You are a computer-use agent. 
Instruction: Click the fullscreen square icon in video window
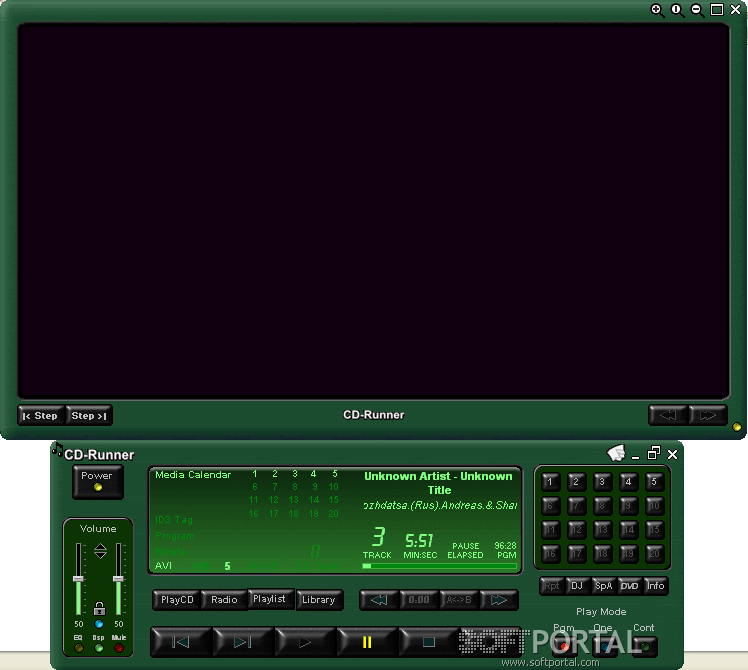pyautogui.click(x=717, y=10)
